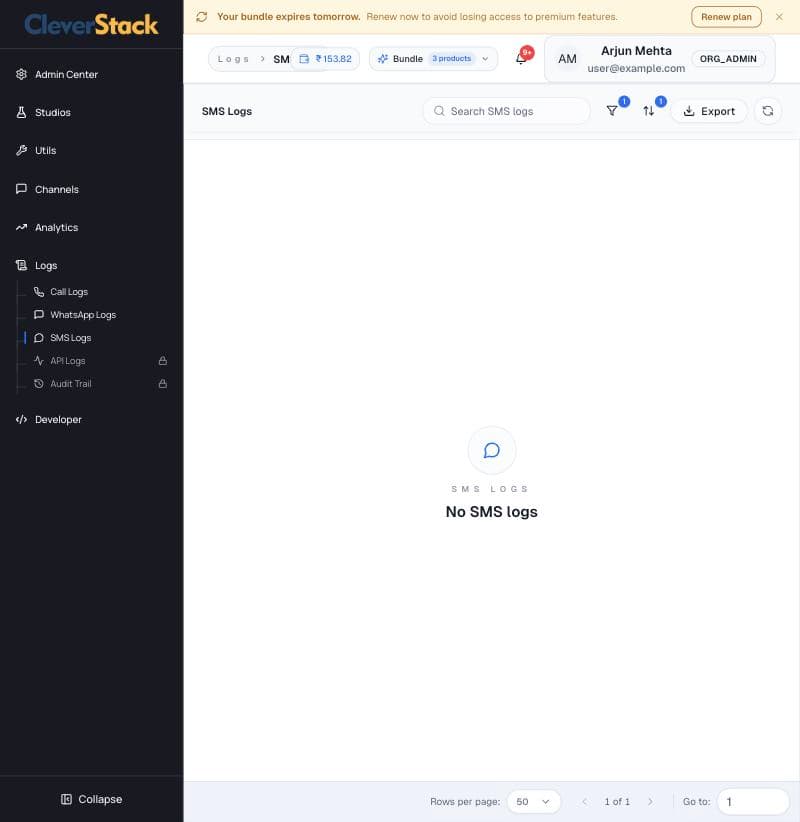Click the SMS Logs page heading
Image resolution: width=800 pixels, height=822 pixels.
tap(227, 111)
